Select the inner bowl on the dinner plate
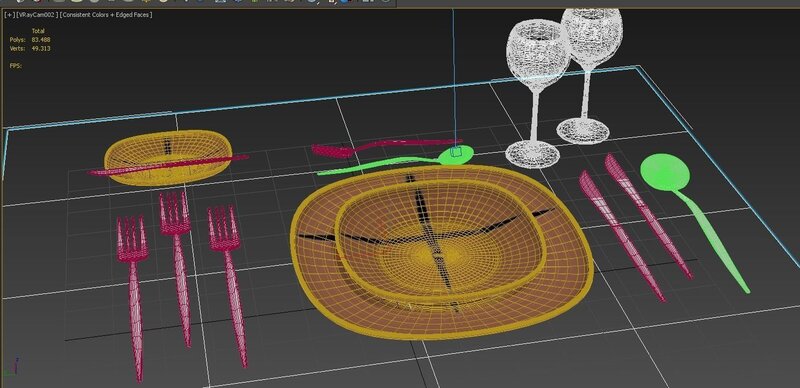The height and width of the screenshot is (388, 800). click(439, 240)
